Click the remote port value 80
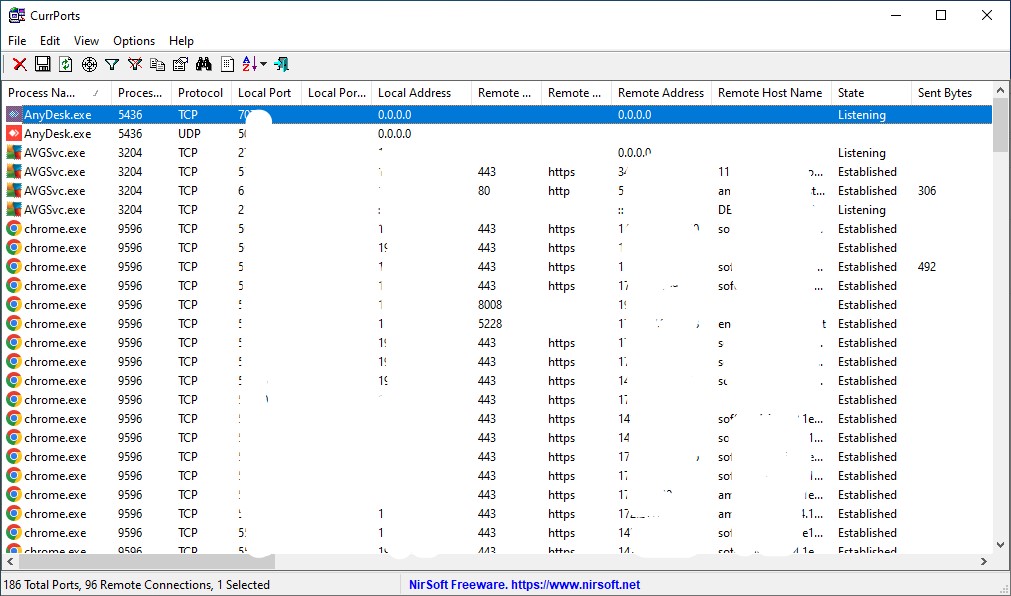 [484, 191]
